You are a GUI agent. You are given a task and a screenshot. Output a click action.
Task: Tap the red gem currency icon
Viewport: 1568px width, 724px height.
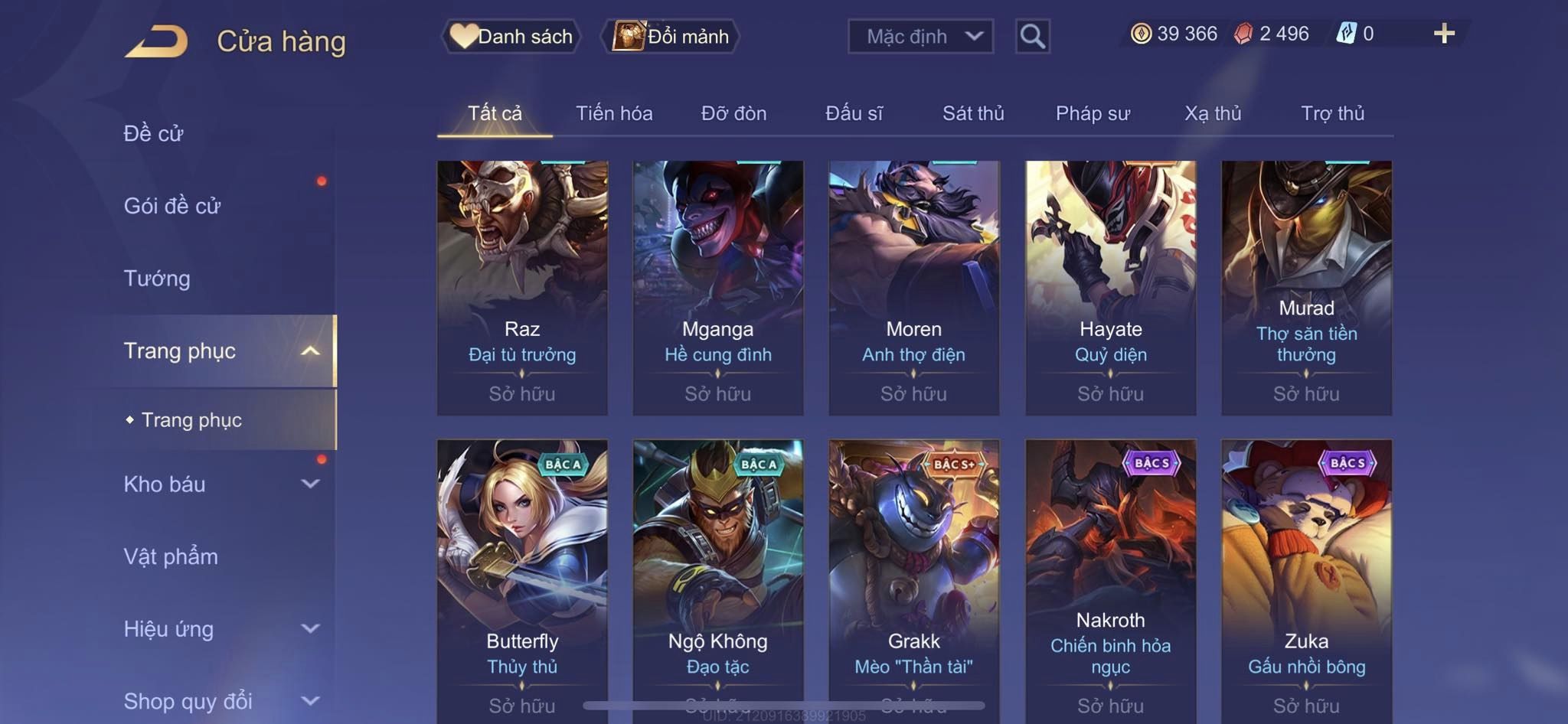click(1243, 34)
